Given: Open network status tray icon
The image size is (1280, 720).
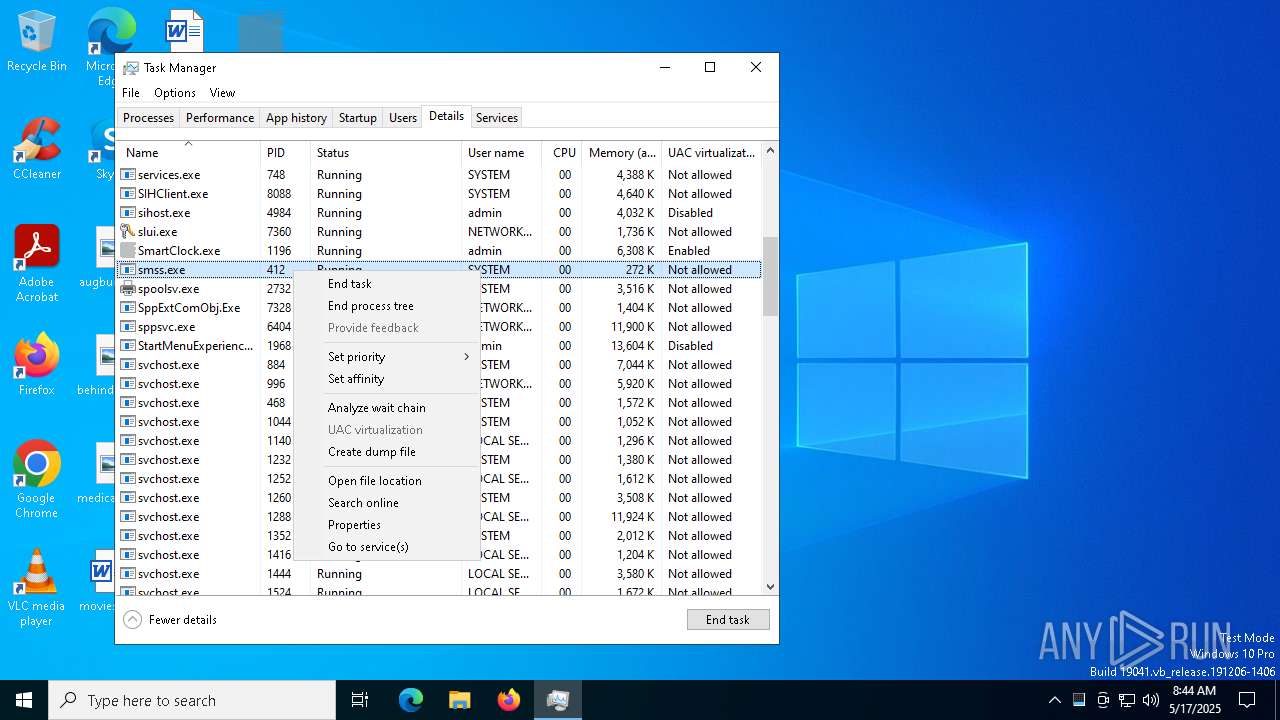Looking at the screenshot, I should pyautogui.click(x=1127, y=700).
